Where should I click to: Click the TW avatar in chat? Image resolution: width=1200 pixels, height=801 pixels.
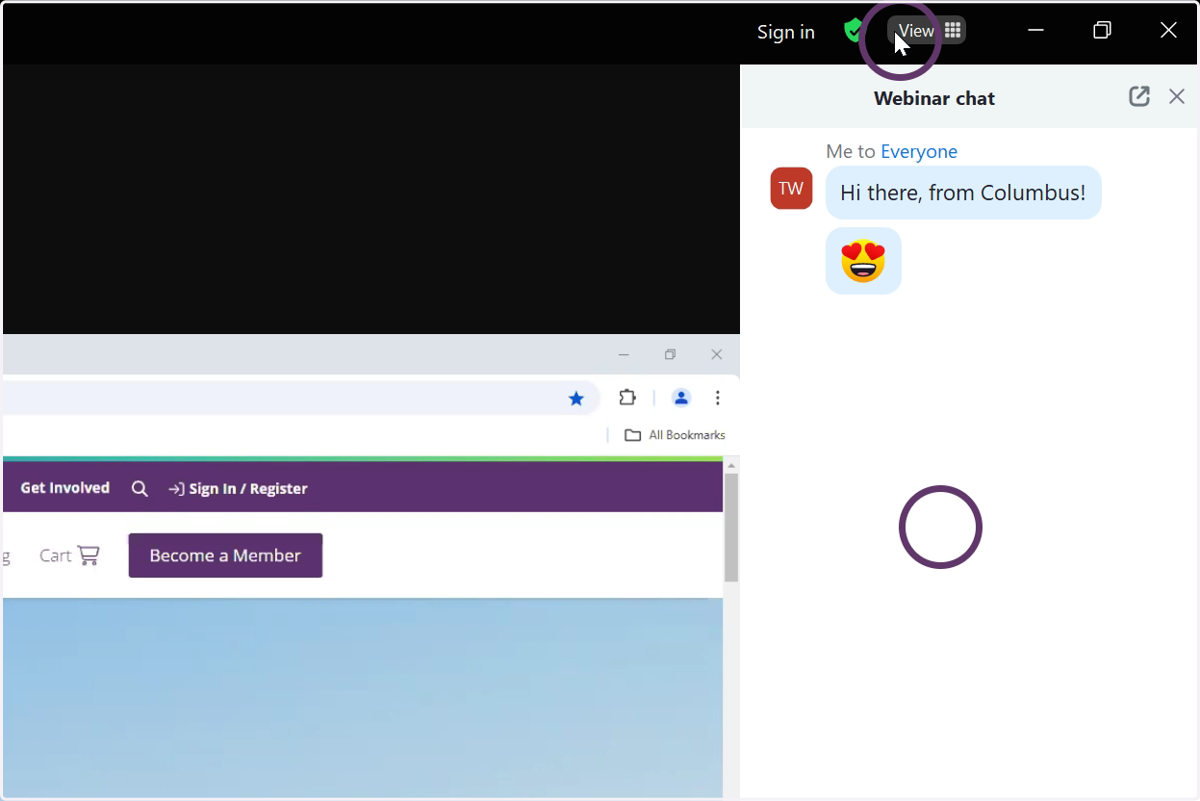[x=791, y=189]
